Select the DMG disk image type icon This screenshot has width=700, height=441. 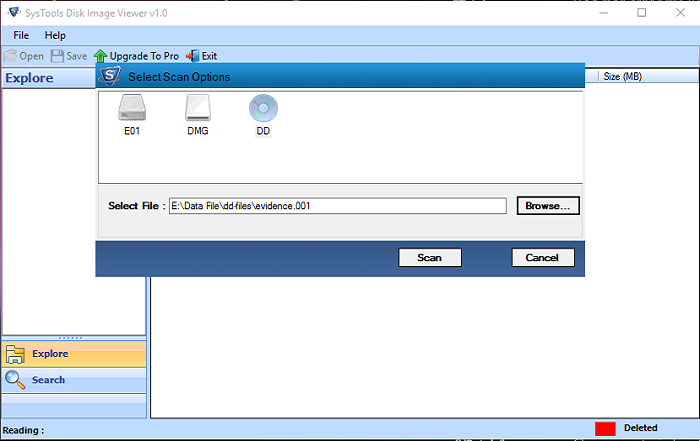pos(198,114)
